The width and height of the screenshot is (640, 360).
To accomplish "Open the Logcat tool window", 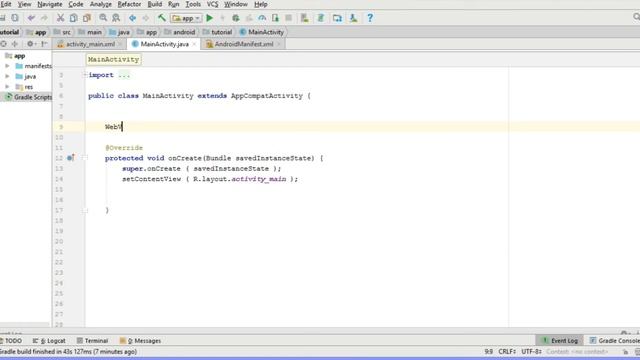I will pyautogui.click(x=49, y=340).
